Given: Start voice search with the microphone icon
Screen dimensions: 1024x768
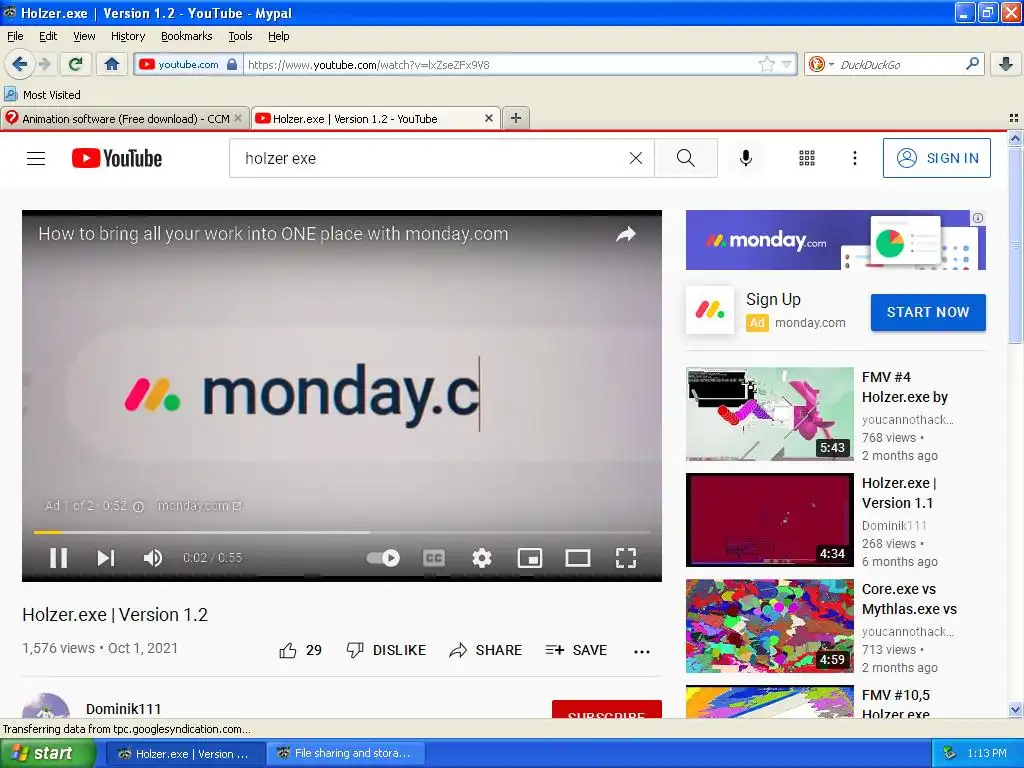Looking at the screenshot, I should [746, 158].
